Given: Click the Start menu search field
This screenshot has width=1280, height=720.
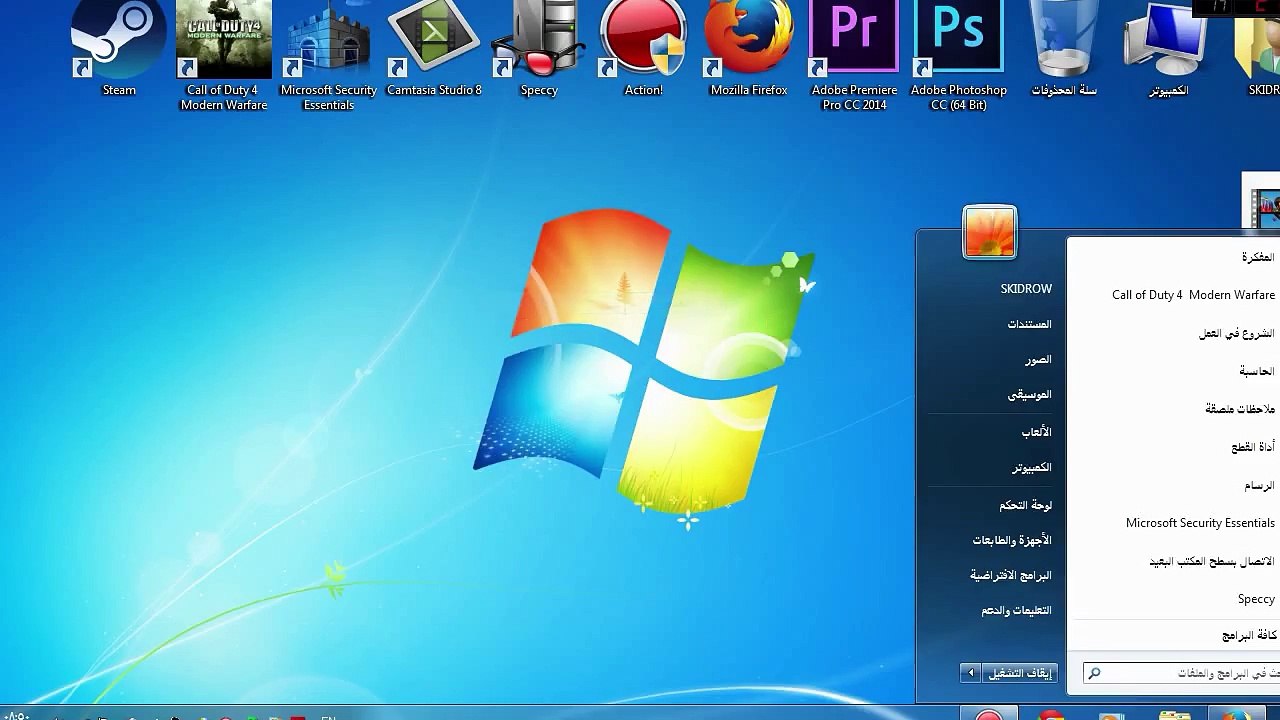Looking at the screenshot, I should pyautogui.click(x=1181, y=673).
